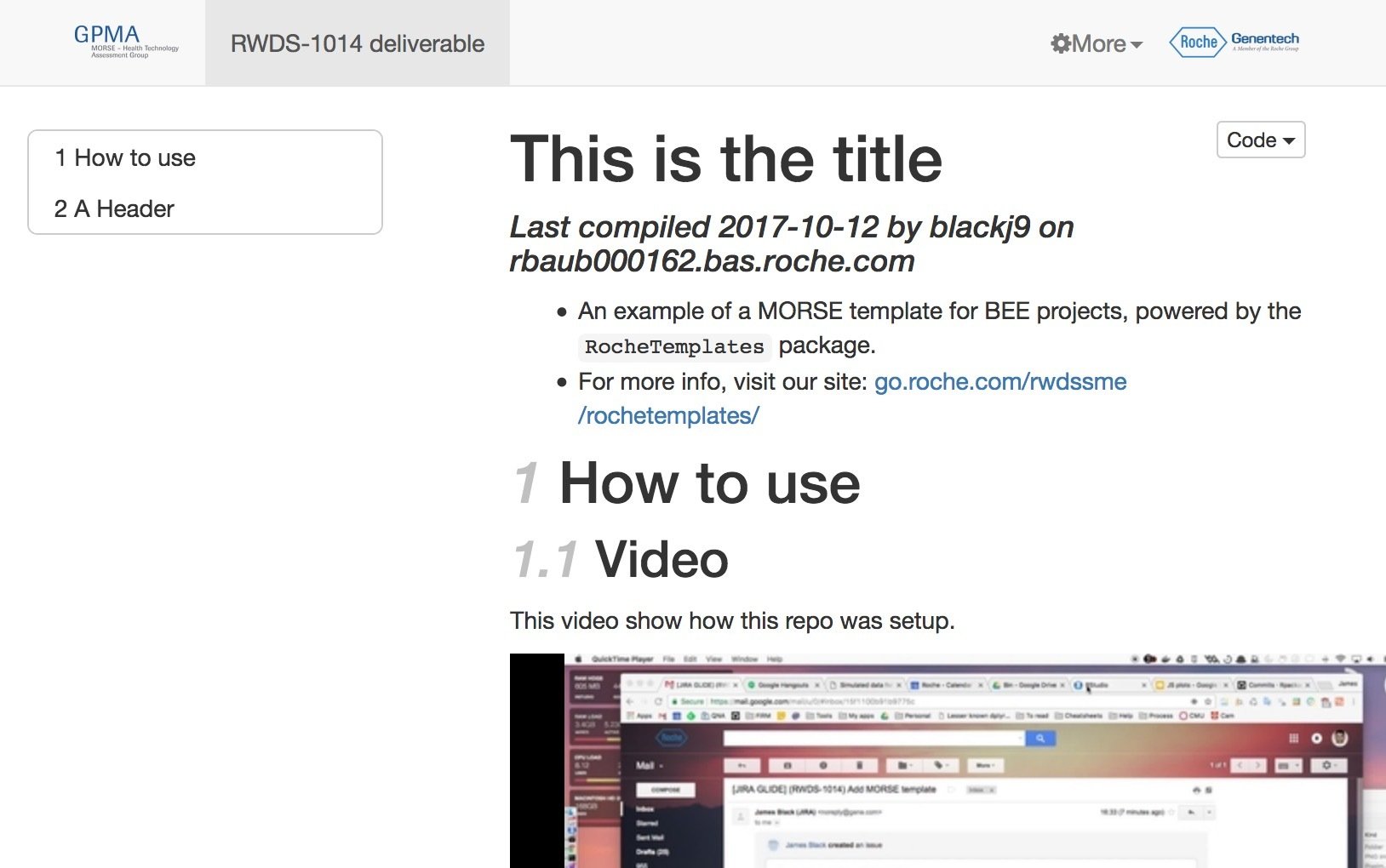Select the RWDS-1014 deliverable tab
This screenshot has height=868, width=1386.
coord(357,43)
